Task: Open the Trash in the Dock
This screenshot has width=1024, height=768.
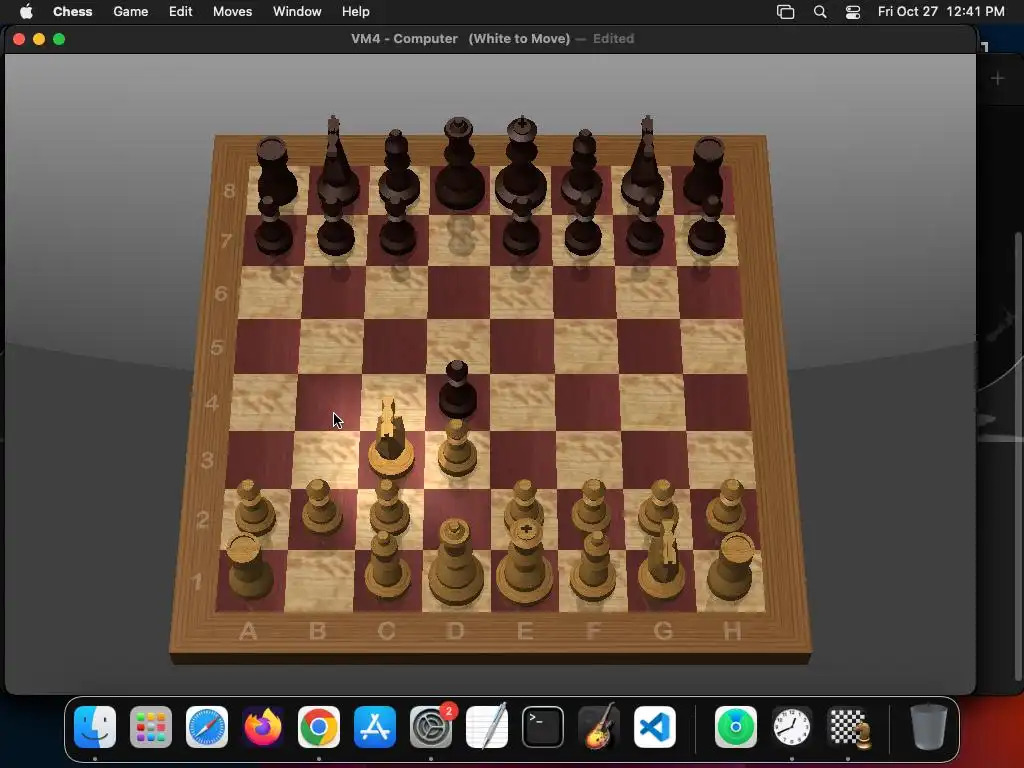Action: 929,727
